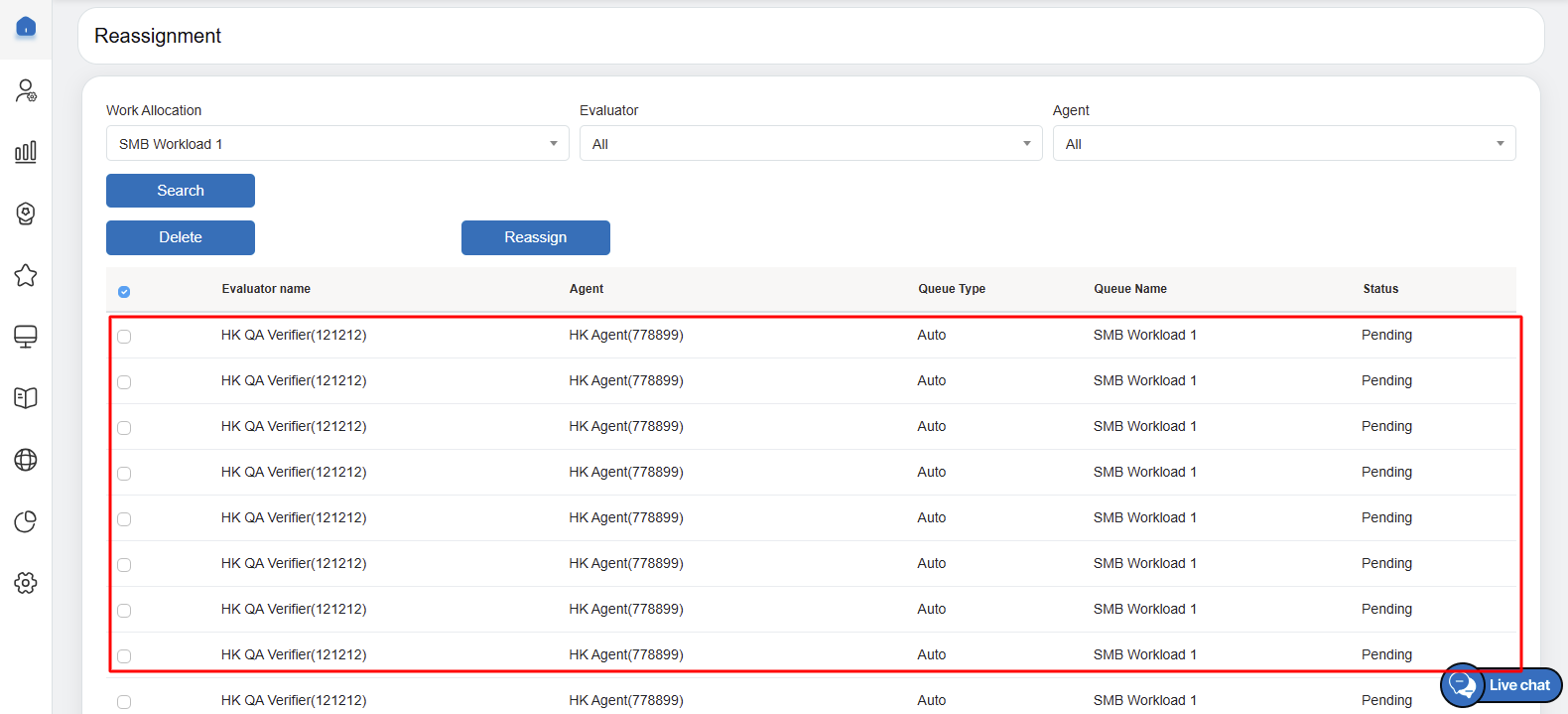Viewport: 1568px width, 714px height.
Task: Open the Live chat widget
Action: click(x=1501, y=685)
